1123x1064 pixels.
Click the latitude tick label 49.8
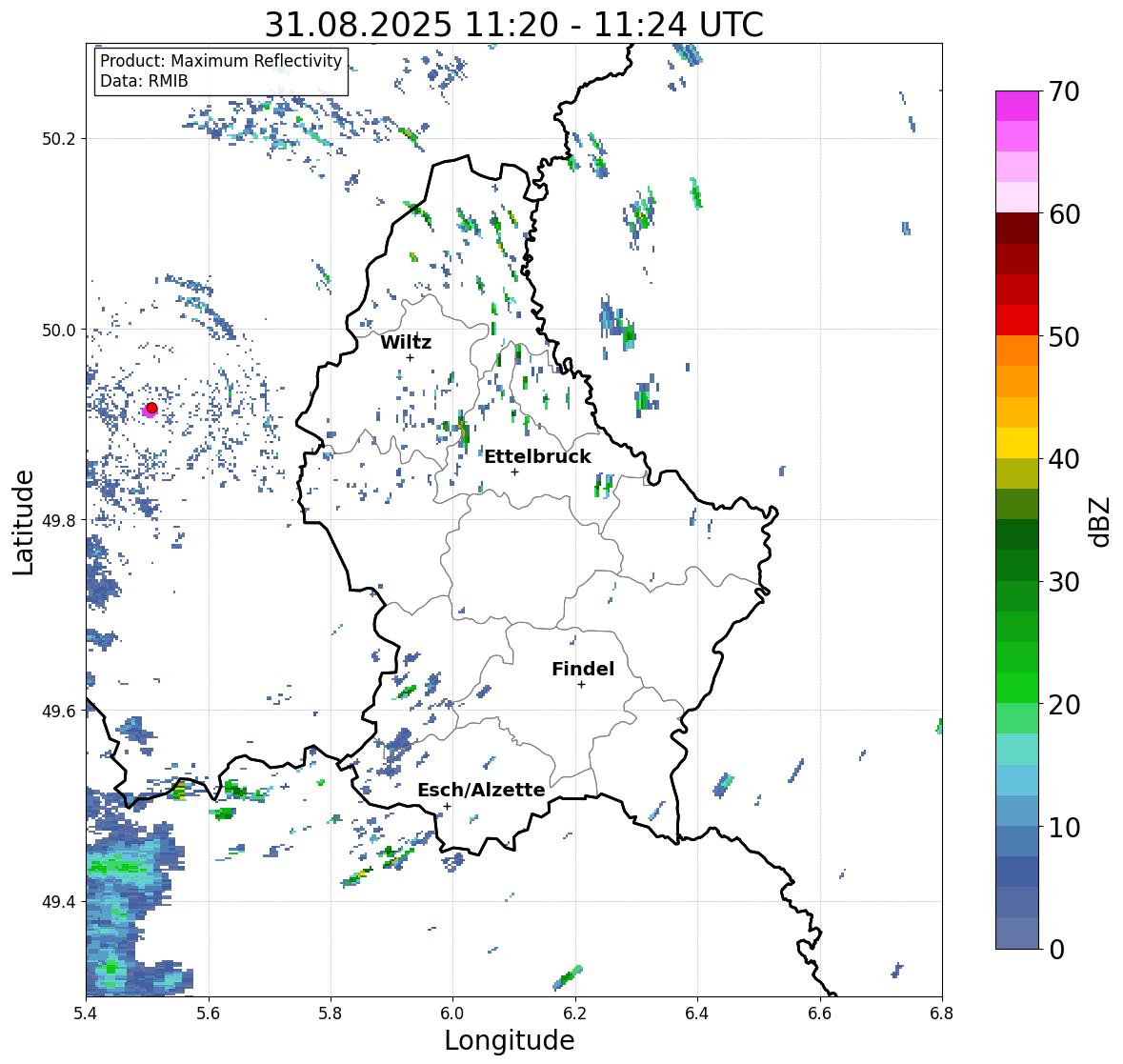point(59,520)
